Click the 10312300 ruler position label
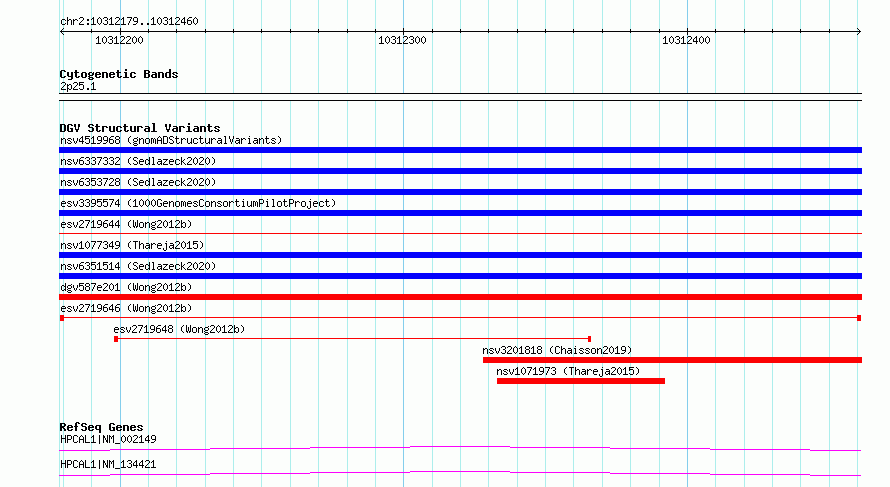The image size is (890, 487). pos(402,40)
